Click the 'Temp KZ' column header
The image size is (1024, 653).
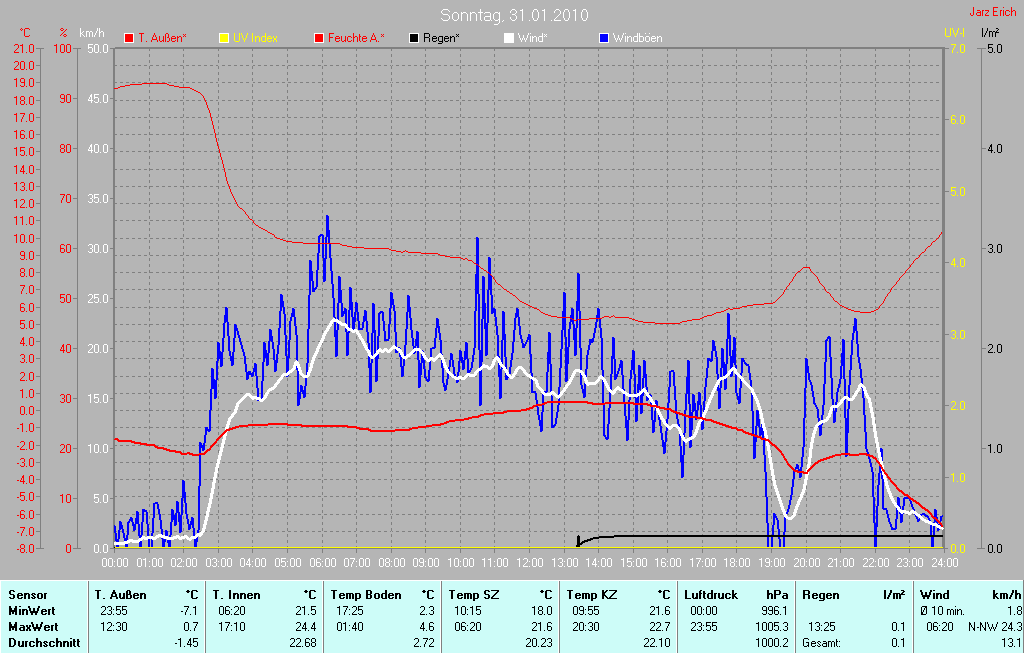point(592,595)
